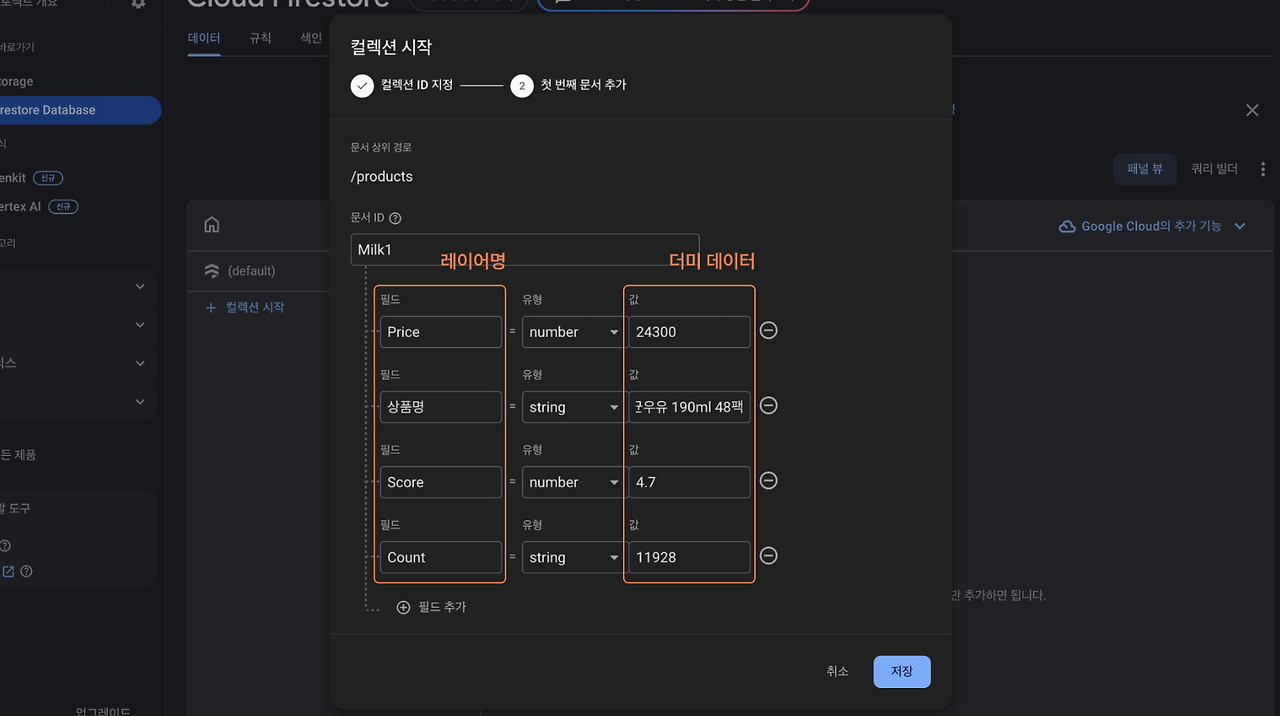Open the Price type dropdown set to number
Screen dimensions: 1280x716
point(572,331)
